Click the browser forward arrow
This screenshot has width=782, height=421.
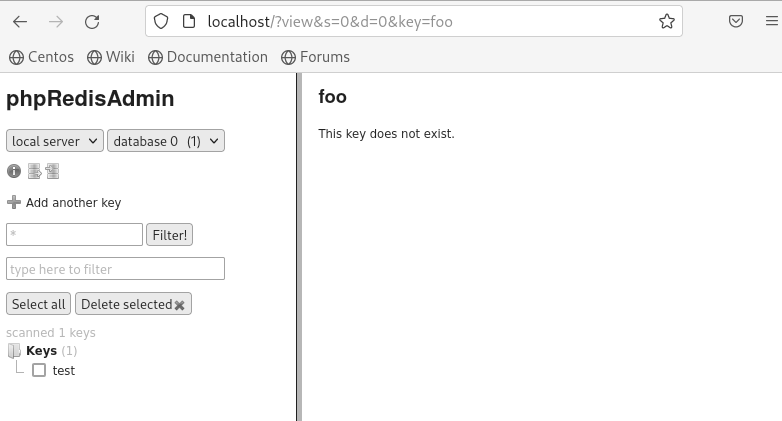point(56,21)
